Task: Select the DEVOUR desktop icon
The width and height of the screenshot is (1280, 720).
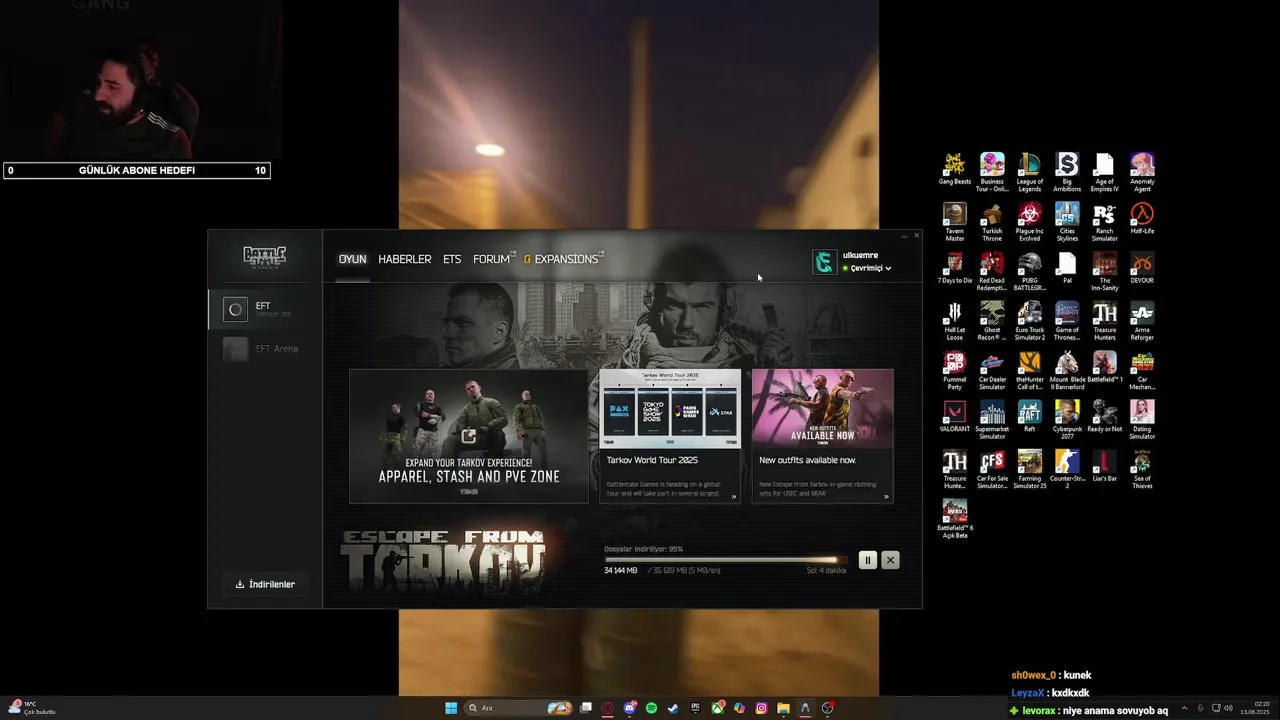Action: (1142, 268)
